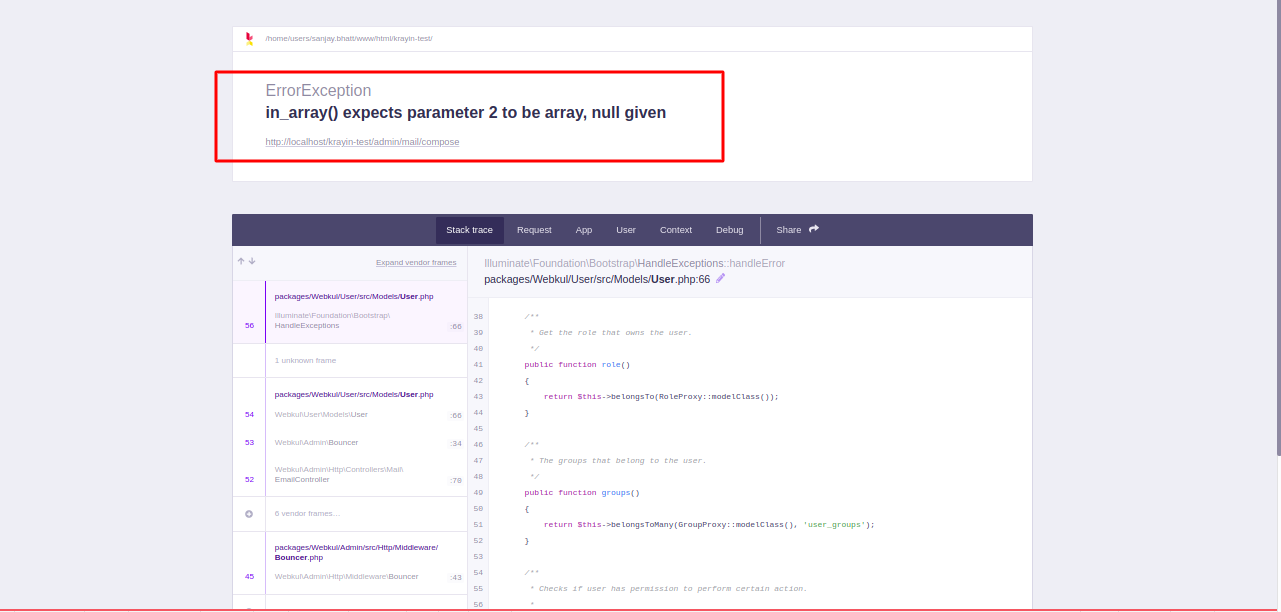Viewport: 1281px width, 612px height.
Task: Click "Expand vendor frames" to show hidden frames
Action: (x=415, y=262)
